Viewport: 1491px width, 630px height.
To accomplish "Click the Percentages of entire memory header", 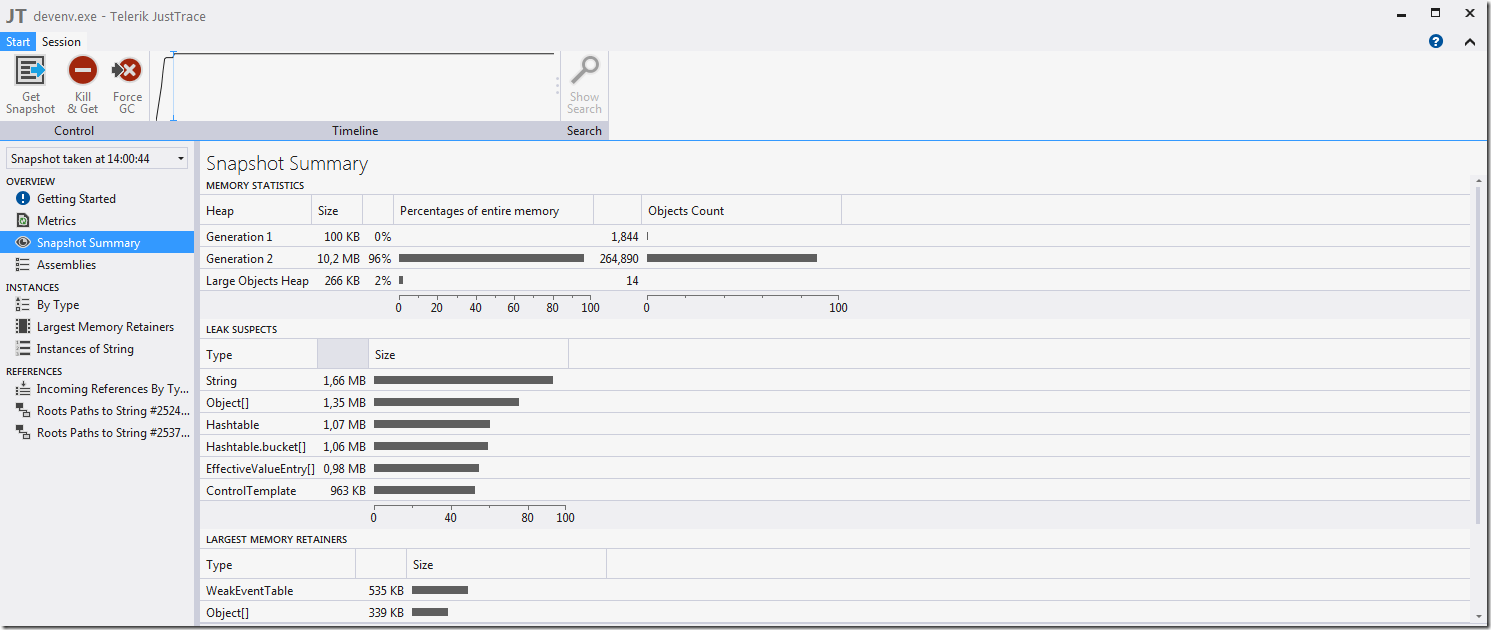I will tap(493, 211).
